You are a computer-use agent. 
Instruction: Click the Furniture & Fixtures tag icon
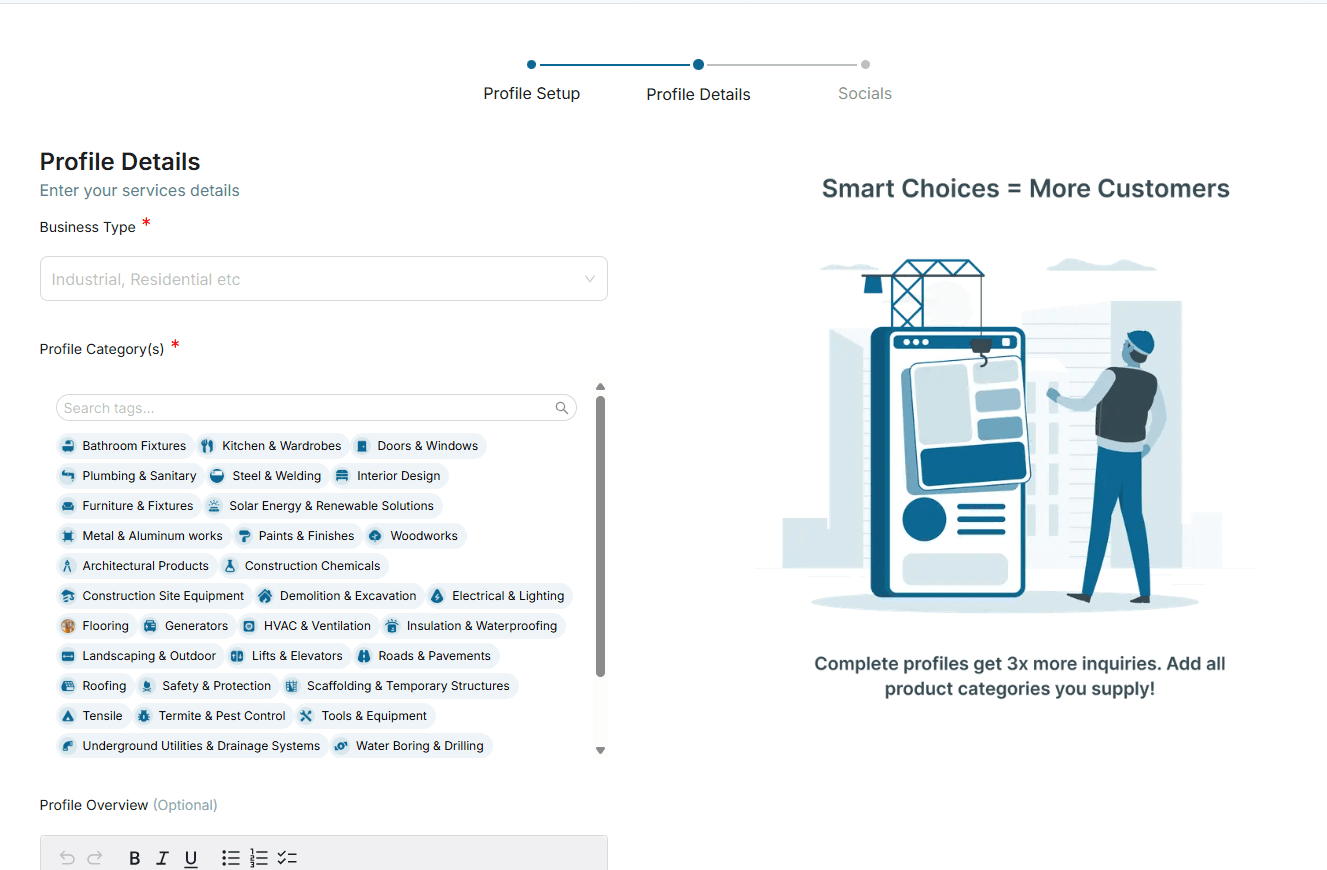(x=68, y=506)
